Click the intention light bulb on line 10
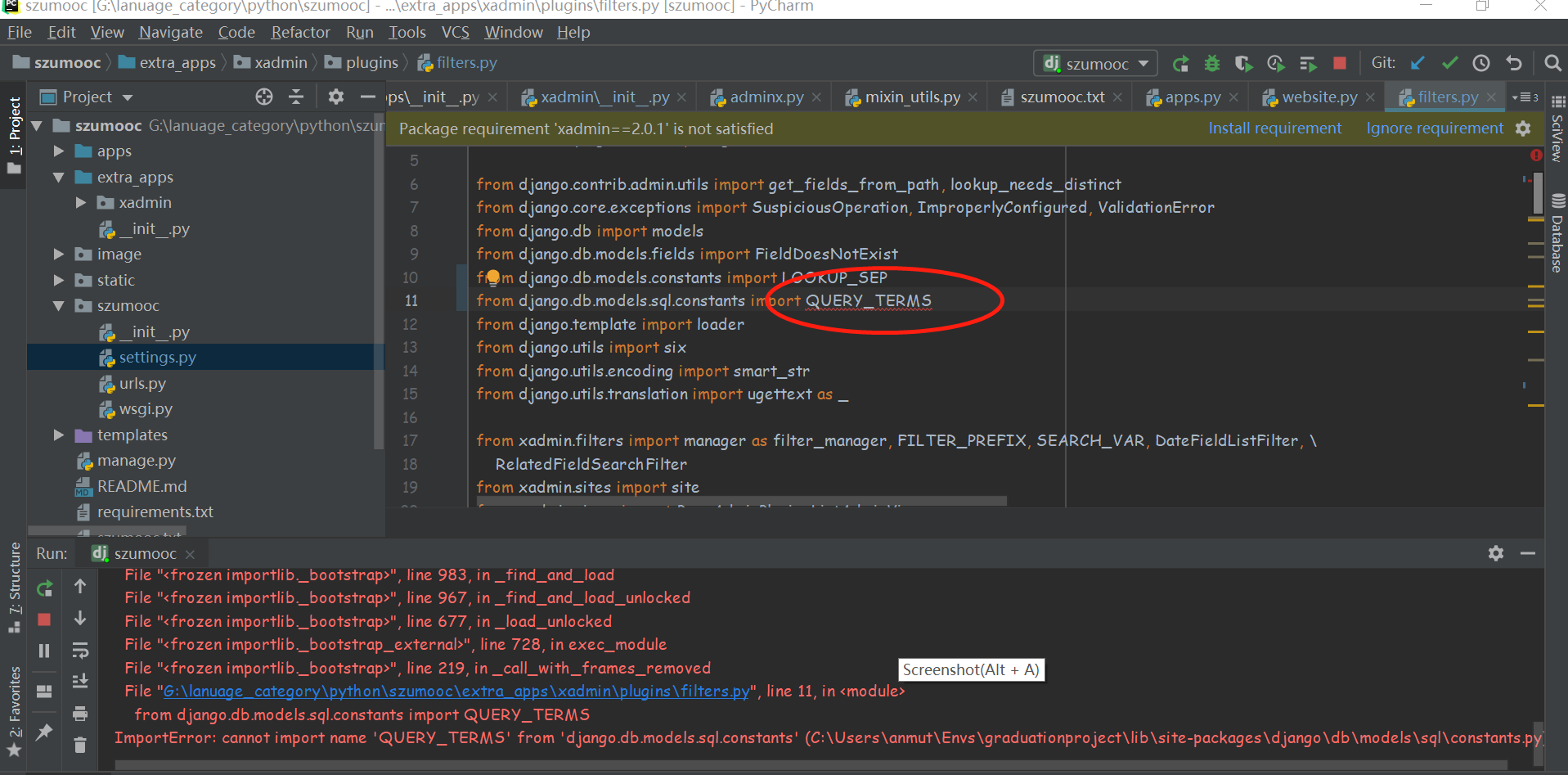Screen dimensions: 1568x775 (x=493, y=277)
